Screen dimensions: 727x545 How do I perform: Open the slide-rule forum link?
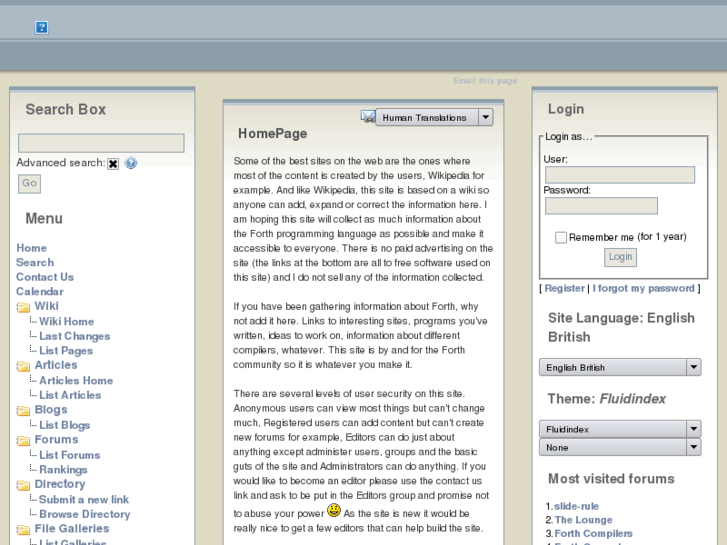tap(576, 506)
